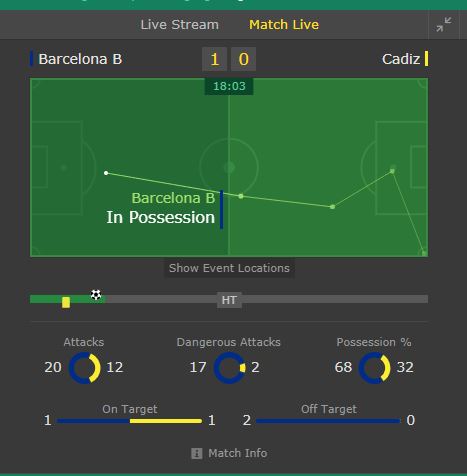This screenshot has width=467, height=476.
Task: Select the Match Live tab
Action: pos(284,25)
